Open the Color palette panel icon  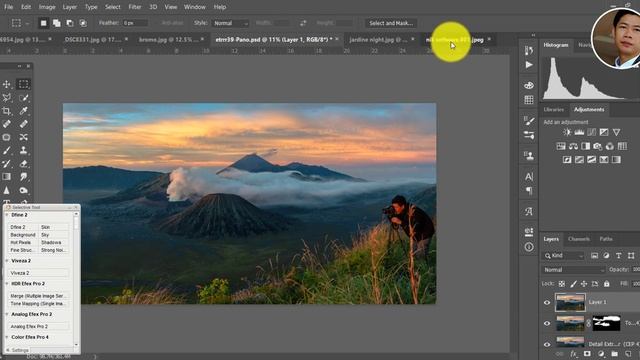coord(529,85)
